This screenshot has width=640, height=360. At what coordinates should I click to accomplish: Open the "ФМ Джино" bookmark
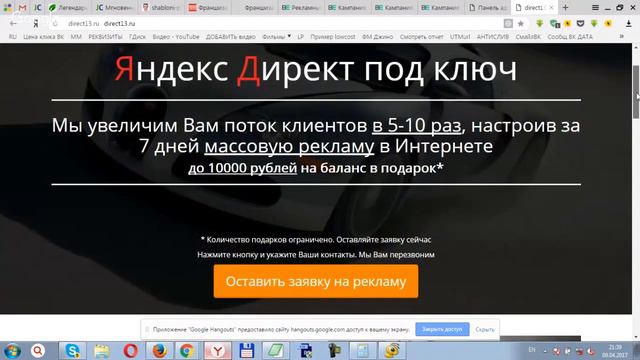pos(378,37)
